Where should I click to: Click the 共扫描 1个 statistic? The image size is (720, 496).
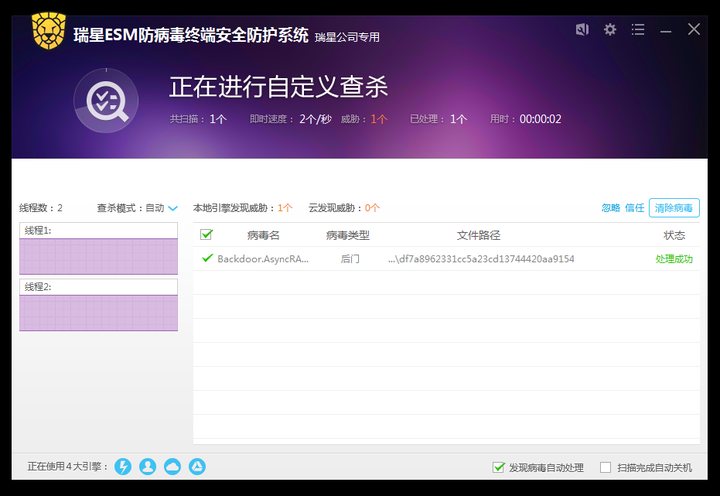[198, 119]
